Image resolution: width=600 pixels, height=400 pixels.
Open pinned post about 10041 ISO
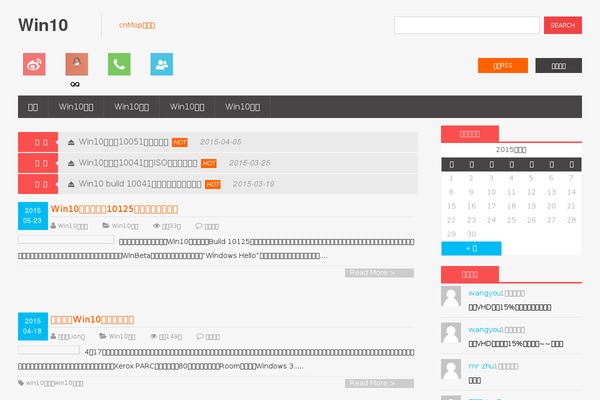coord(138,163)
